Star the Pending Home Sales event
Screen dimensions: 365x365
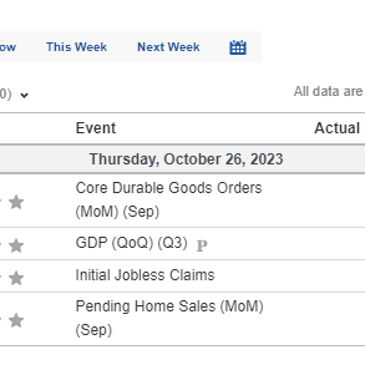16,320
